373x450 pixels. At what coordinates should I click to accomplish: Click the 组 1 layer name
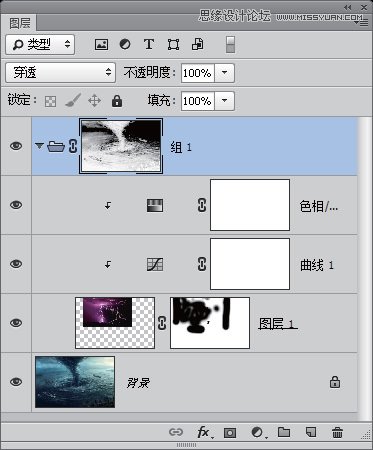[x=181, y=147]
